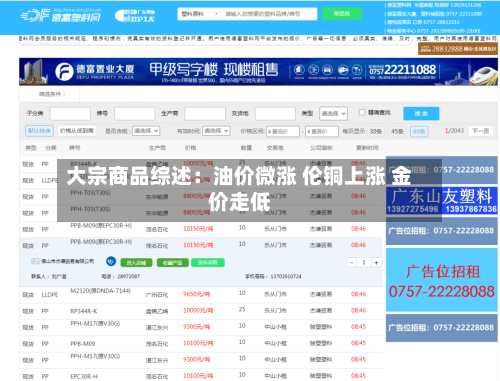This screenshot has width=500, height=381.
Task: Open the 是否含税 dropdown
Action: click(146, 131)
